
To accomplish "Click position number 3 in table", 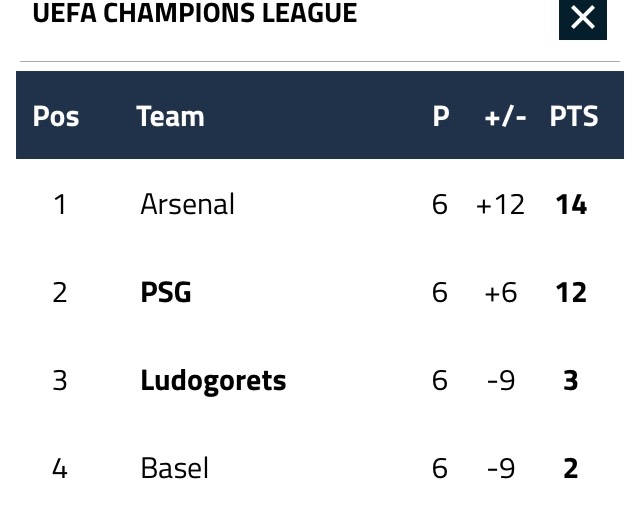I will coord(60,380).
